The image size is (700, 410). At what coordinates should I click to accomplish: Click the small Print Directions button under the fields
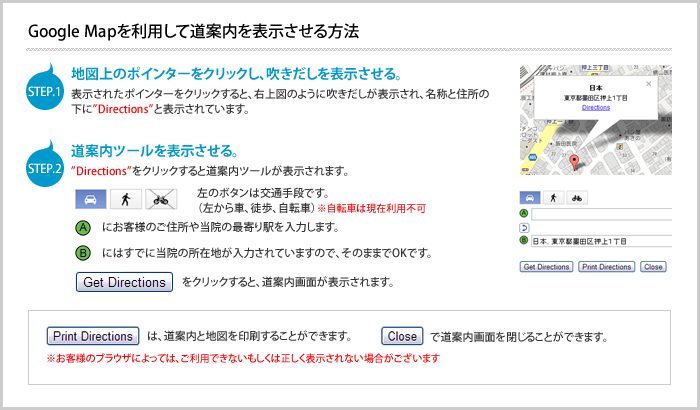pos(607,267)
